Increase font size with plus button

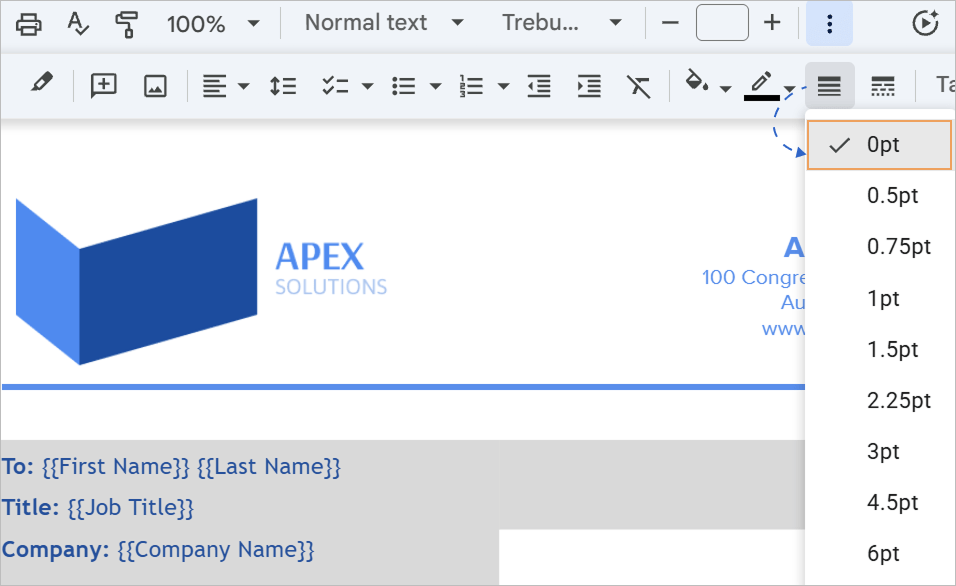pyautogui.click(x=772, y=23)
